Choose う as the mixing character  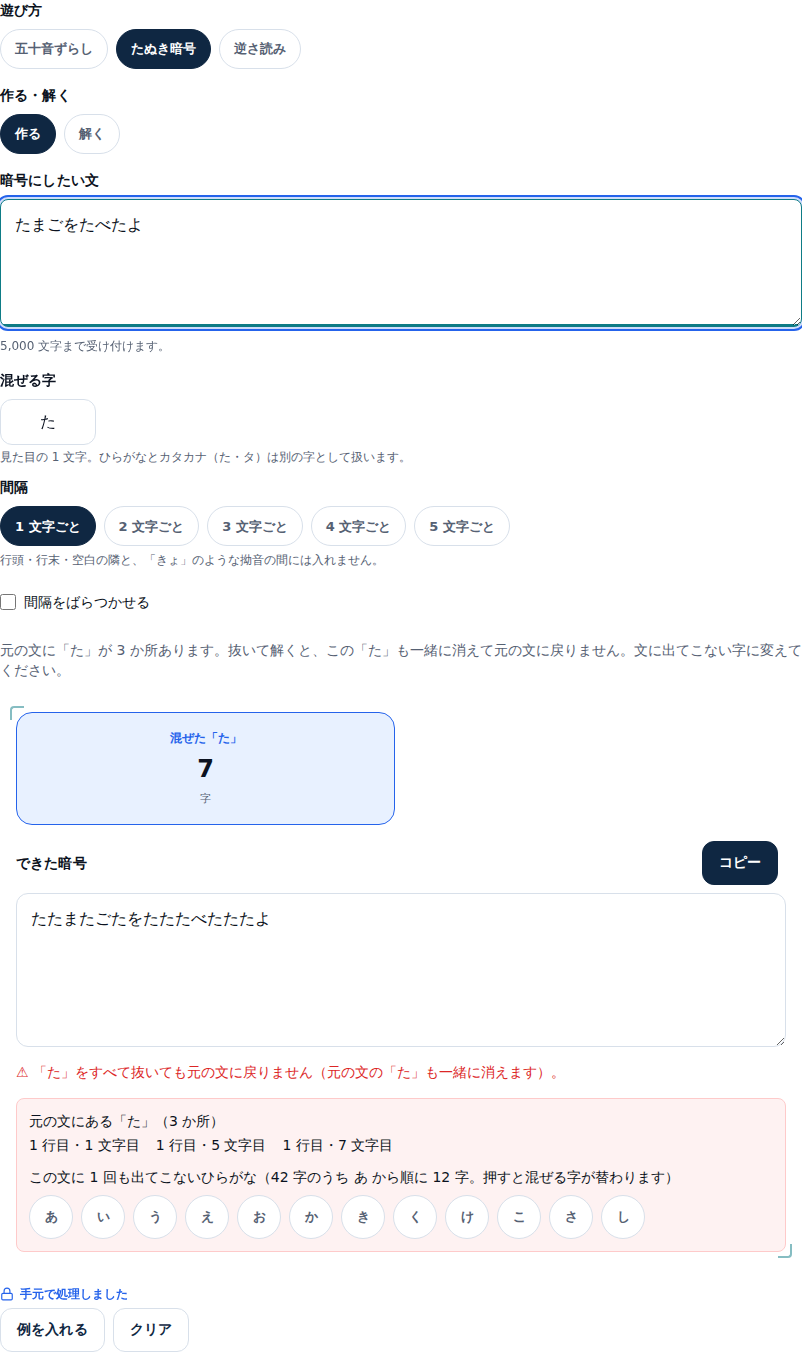click(x=155, y=1217)
